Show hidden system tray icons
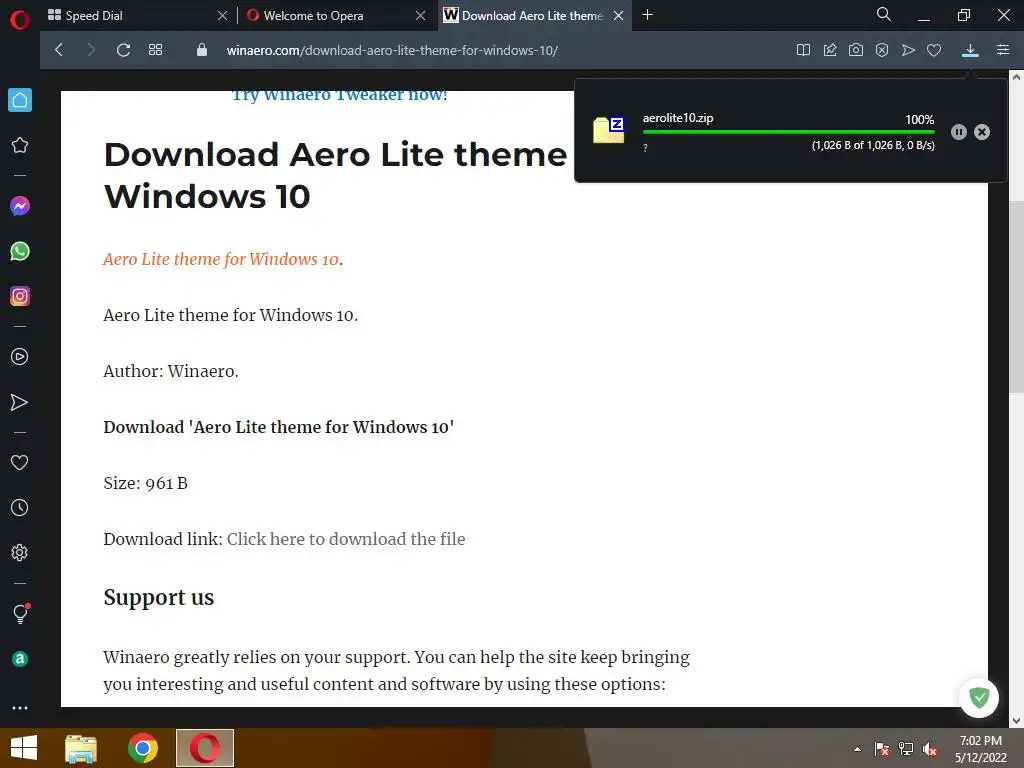Image resolution: width=1024 pixels, height=768 pixels. [x=857, y=749]
